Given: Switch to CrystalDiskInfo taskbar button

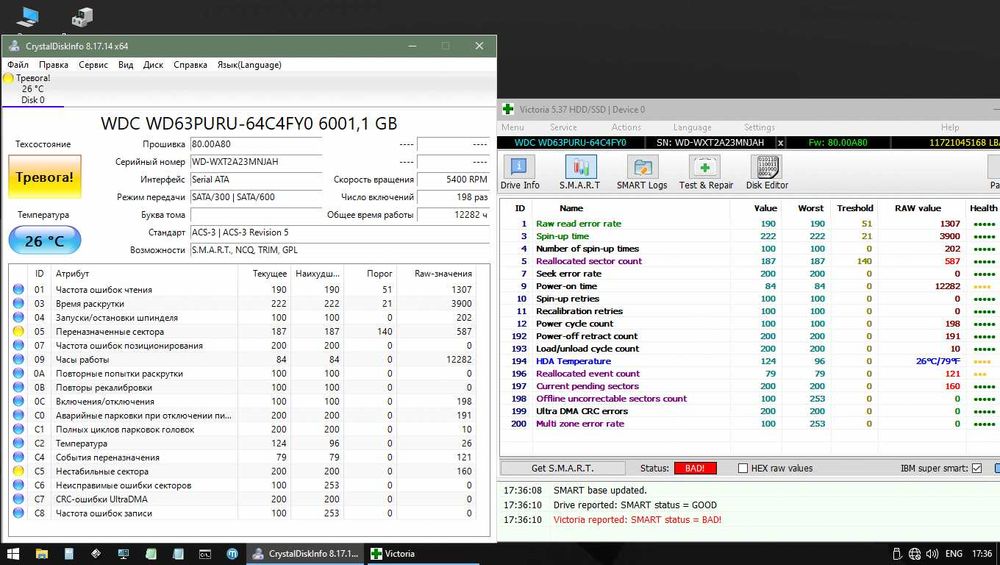Looking at the screenshot, I should [x=306, y=554].
